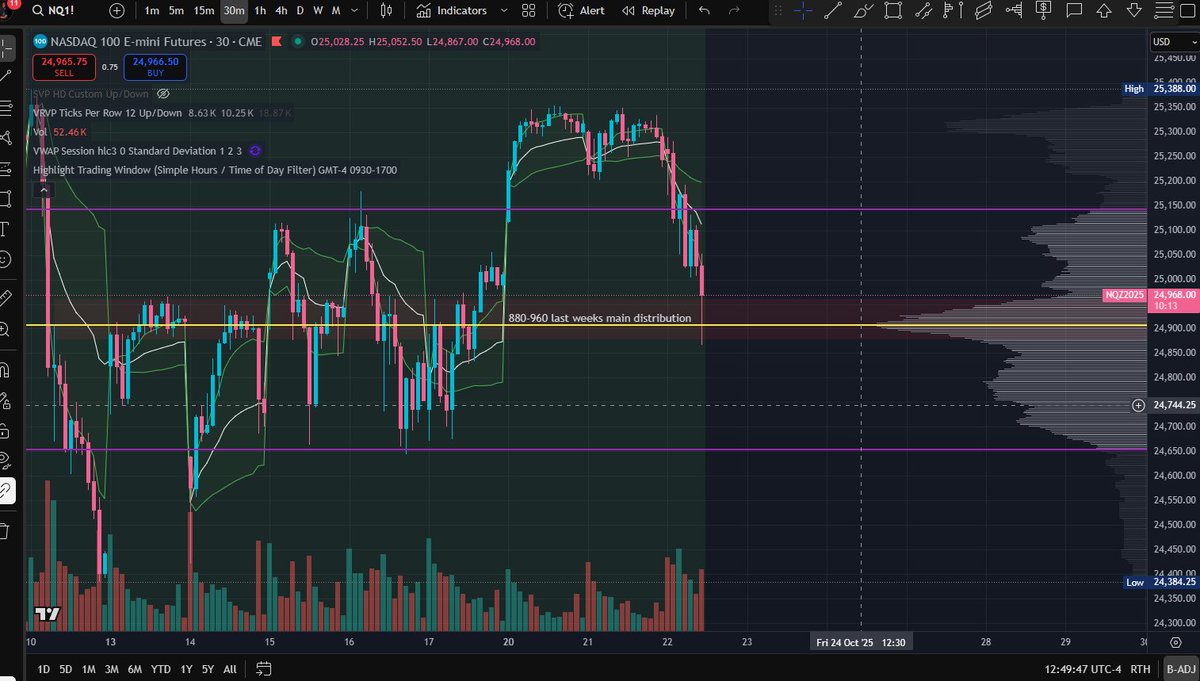
Task: Open the indicator templates grid icon
Action: [x=531, y=10]
